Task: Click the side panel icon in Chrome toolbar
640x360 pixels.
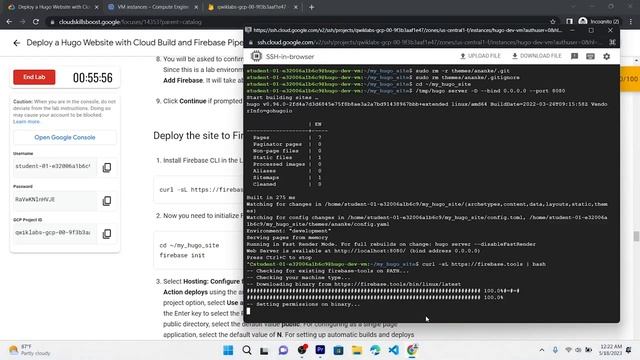Action: point(569,22)
